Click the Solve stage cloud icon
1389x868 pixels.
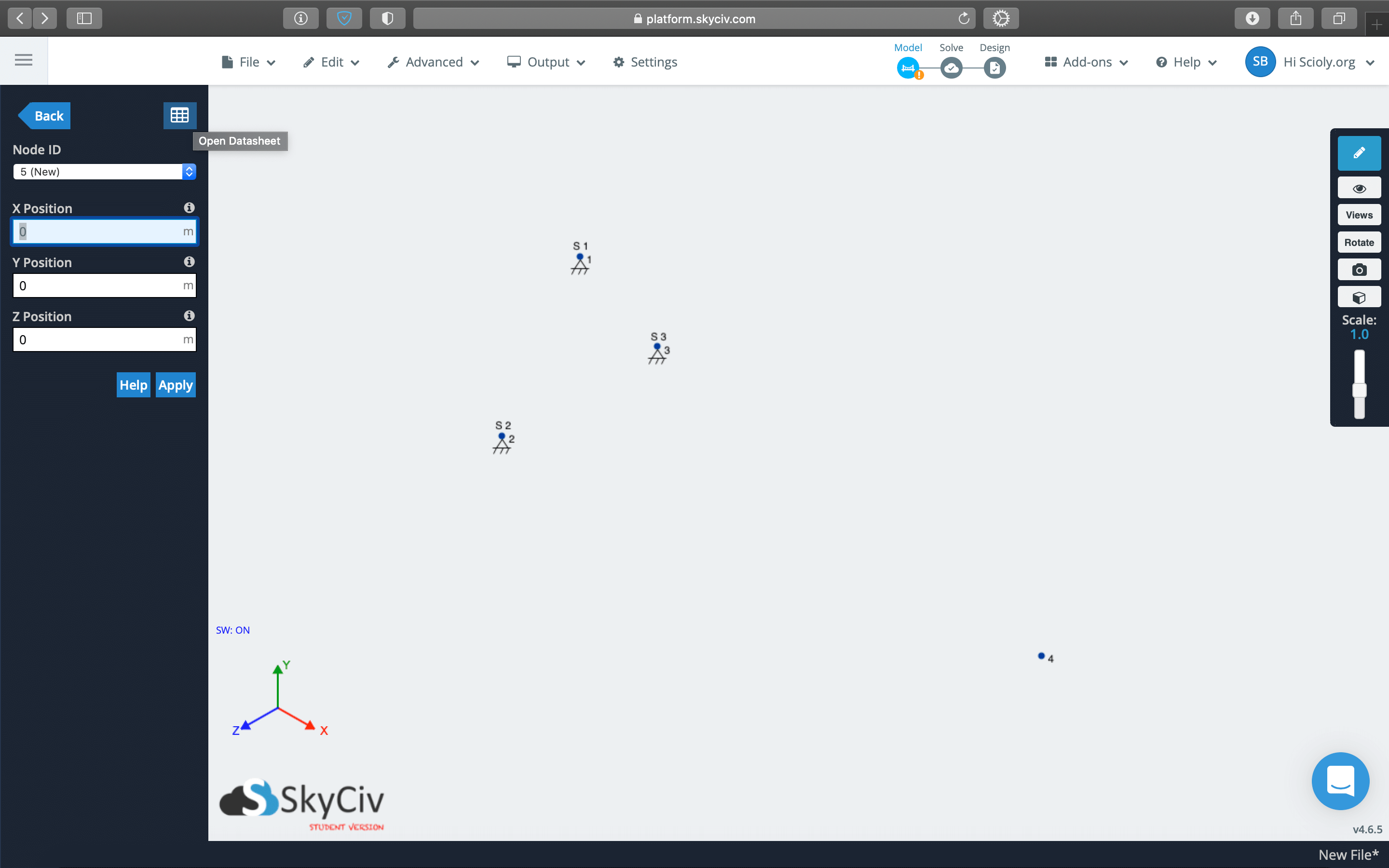951,68
